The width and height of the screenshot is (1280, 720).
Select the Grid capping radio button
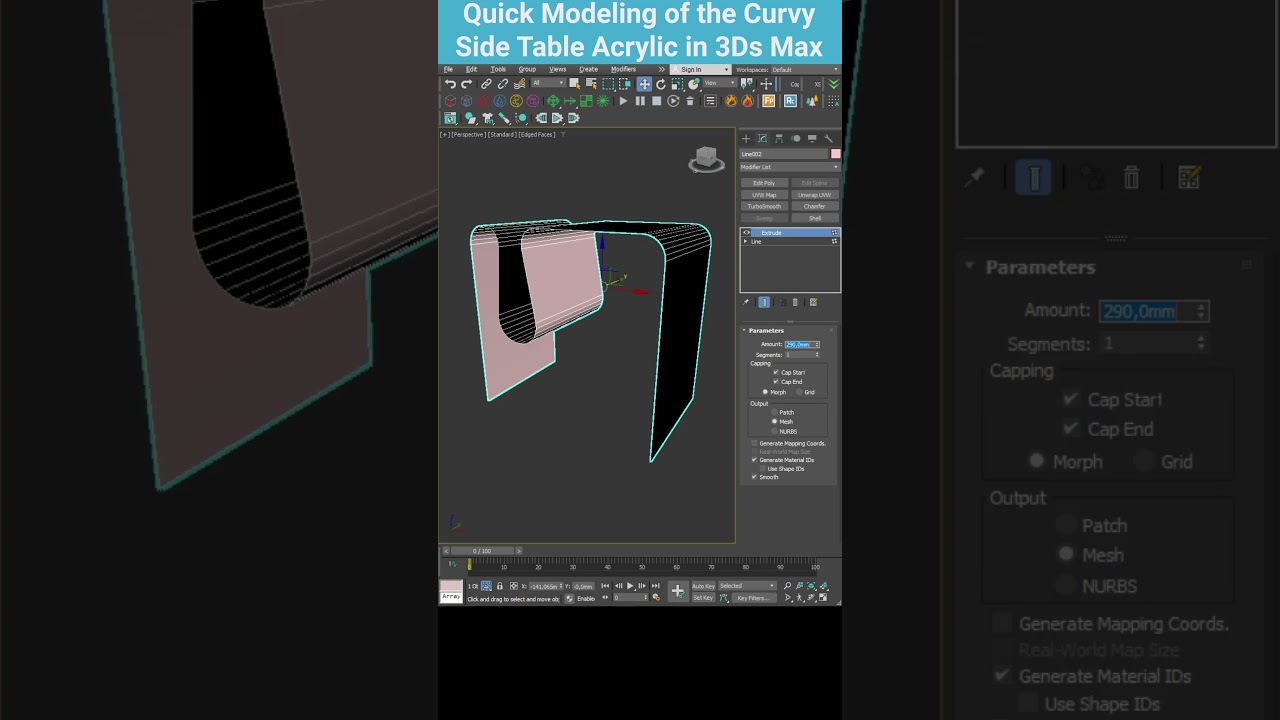coord(797,392)
